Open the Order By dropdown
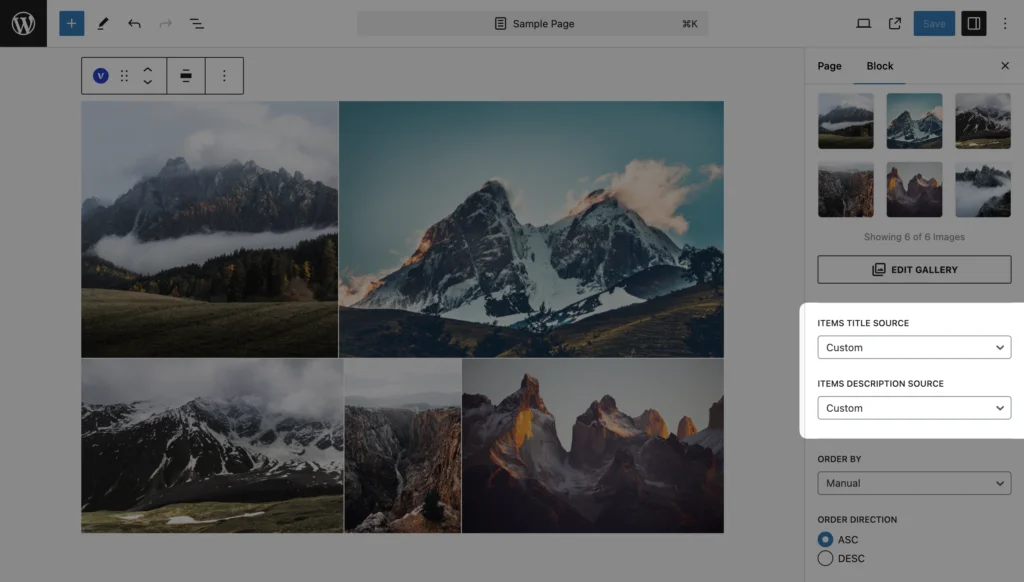This screenshot has height=582, width=1024. point(914,483)
